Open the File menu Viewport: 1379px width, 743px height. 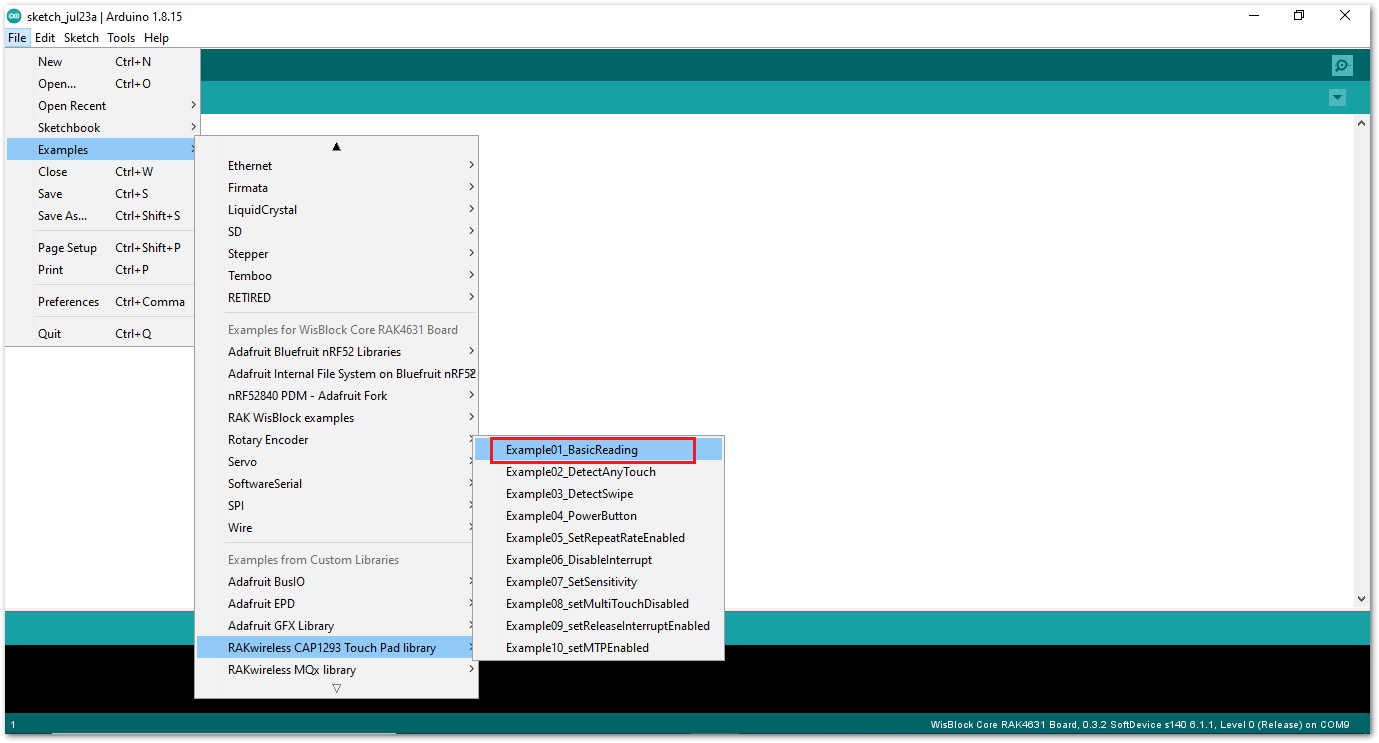click(x=17, y=38)
